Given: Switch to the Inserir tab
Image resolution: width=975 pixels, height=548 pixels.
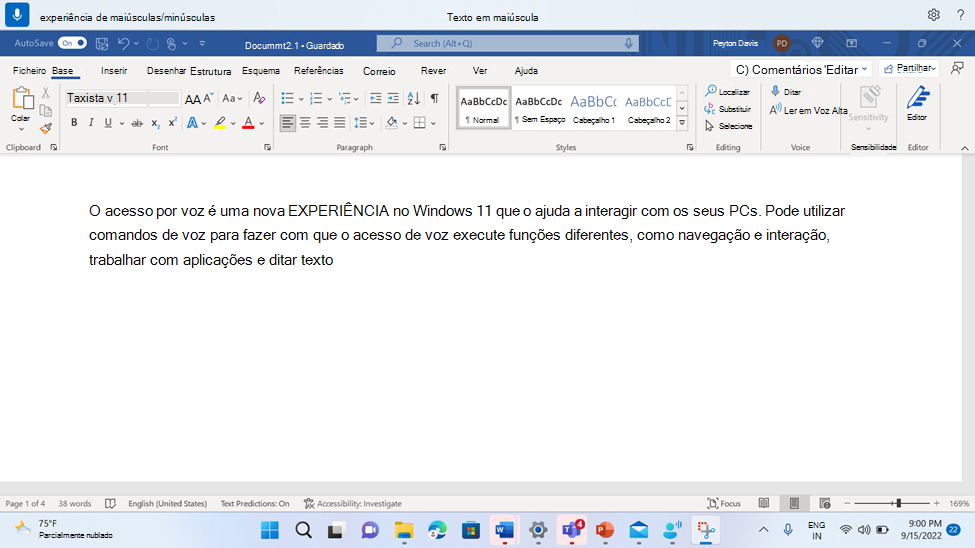Looking at the screenshot, I should coord(114,71).
